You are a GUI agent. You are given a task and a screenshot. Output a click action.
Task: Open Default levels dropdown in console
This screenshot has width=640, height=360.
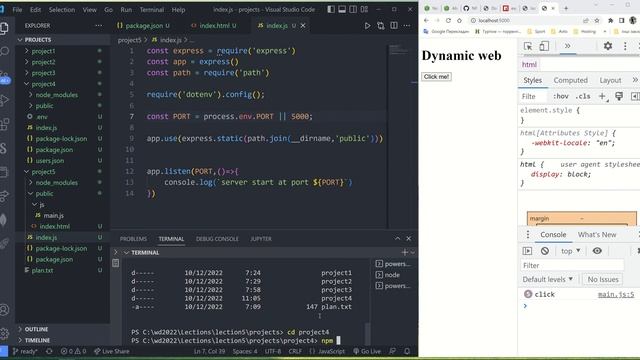548,280
